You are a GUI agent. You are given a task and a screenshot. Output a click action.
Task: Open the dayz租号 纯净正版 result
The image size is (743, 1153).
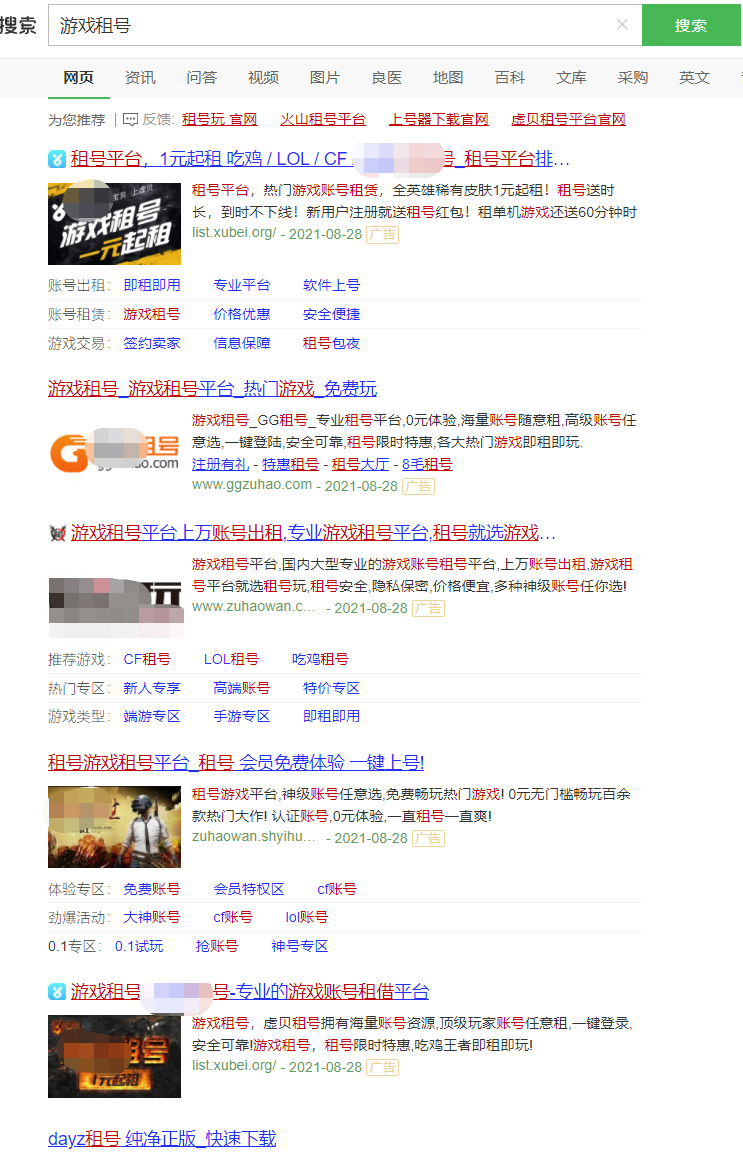coord(162,1138)
